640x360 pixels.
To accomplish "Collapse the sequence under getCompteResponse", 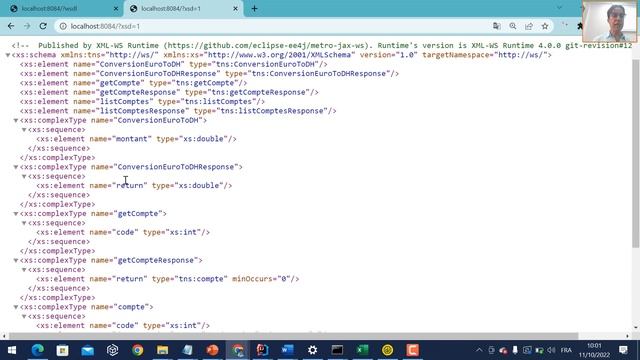I will (24, 270).
